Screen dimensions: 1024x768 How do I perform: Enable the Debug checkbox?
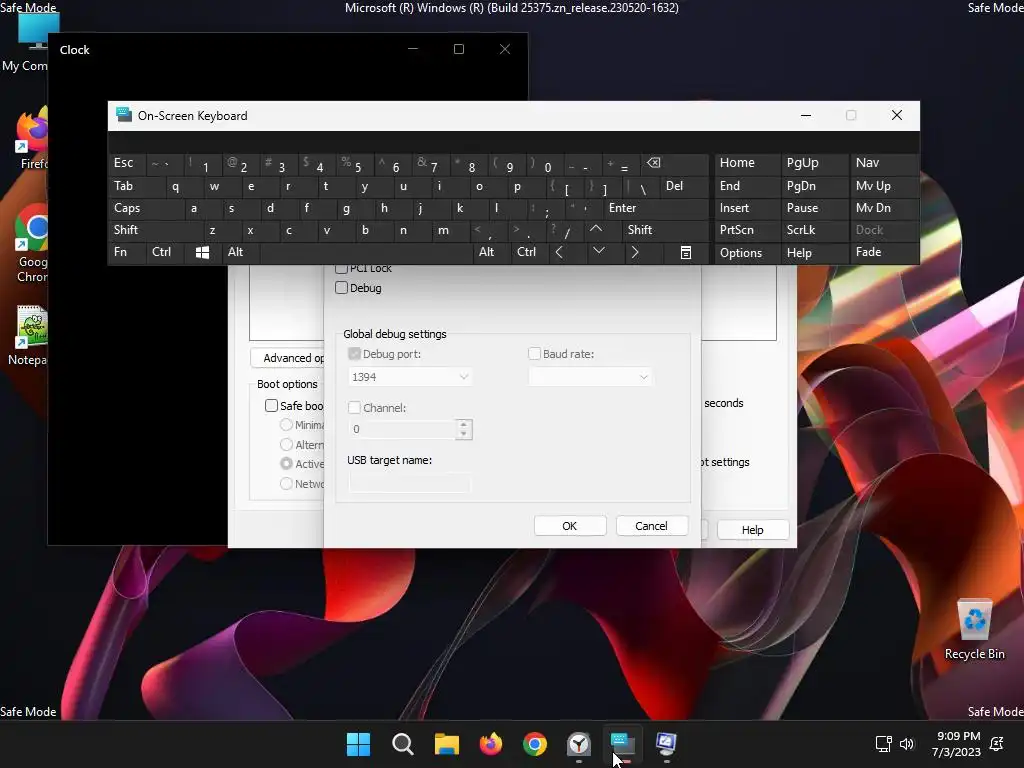[x=342, y=288]
